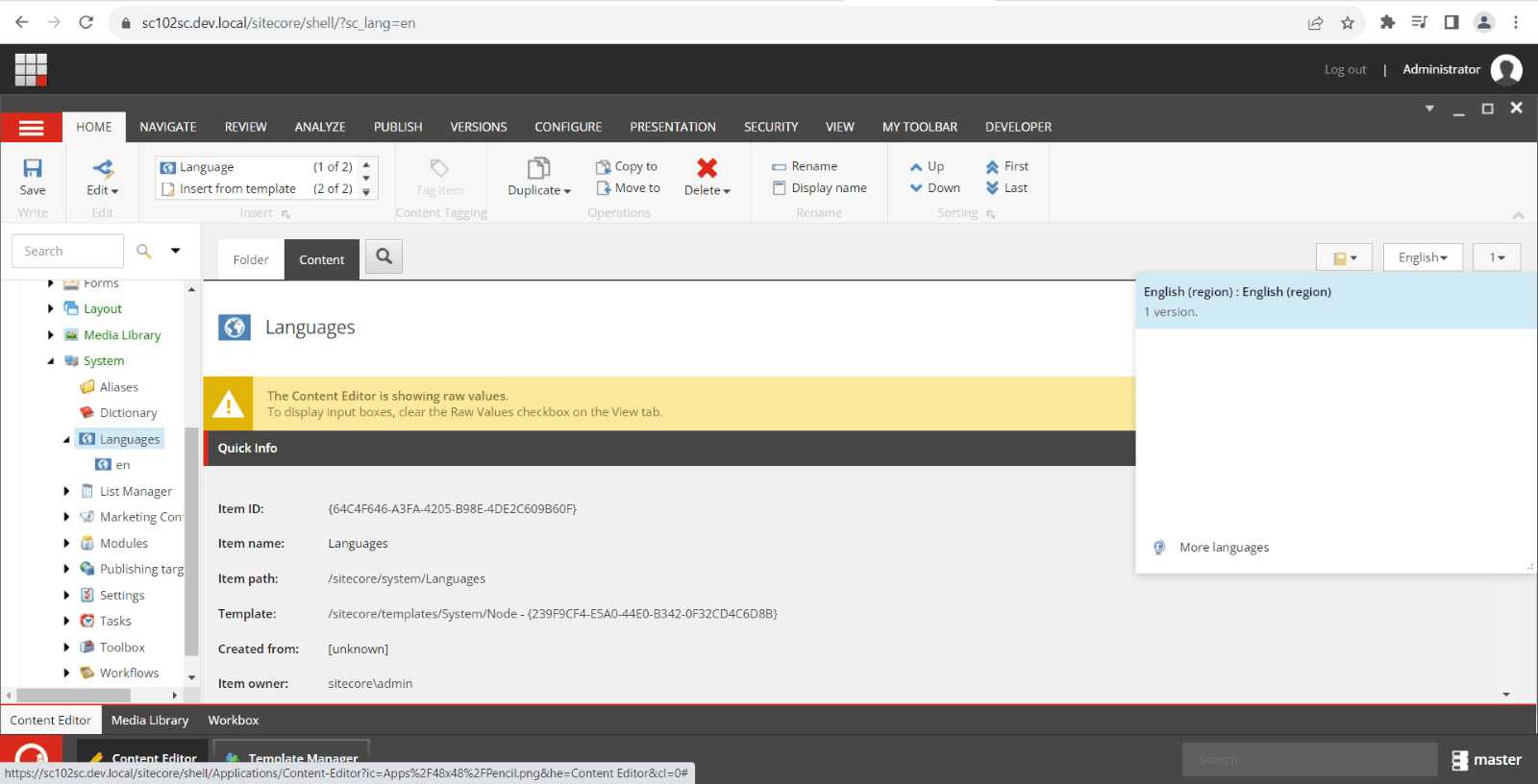The height and width of the screenshot is (784, 1538).
Task: Reload the browser page
Action: pos(87,22)
